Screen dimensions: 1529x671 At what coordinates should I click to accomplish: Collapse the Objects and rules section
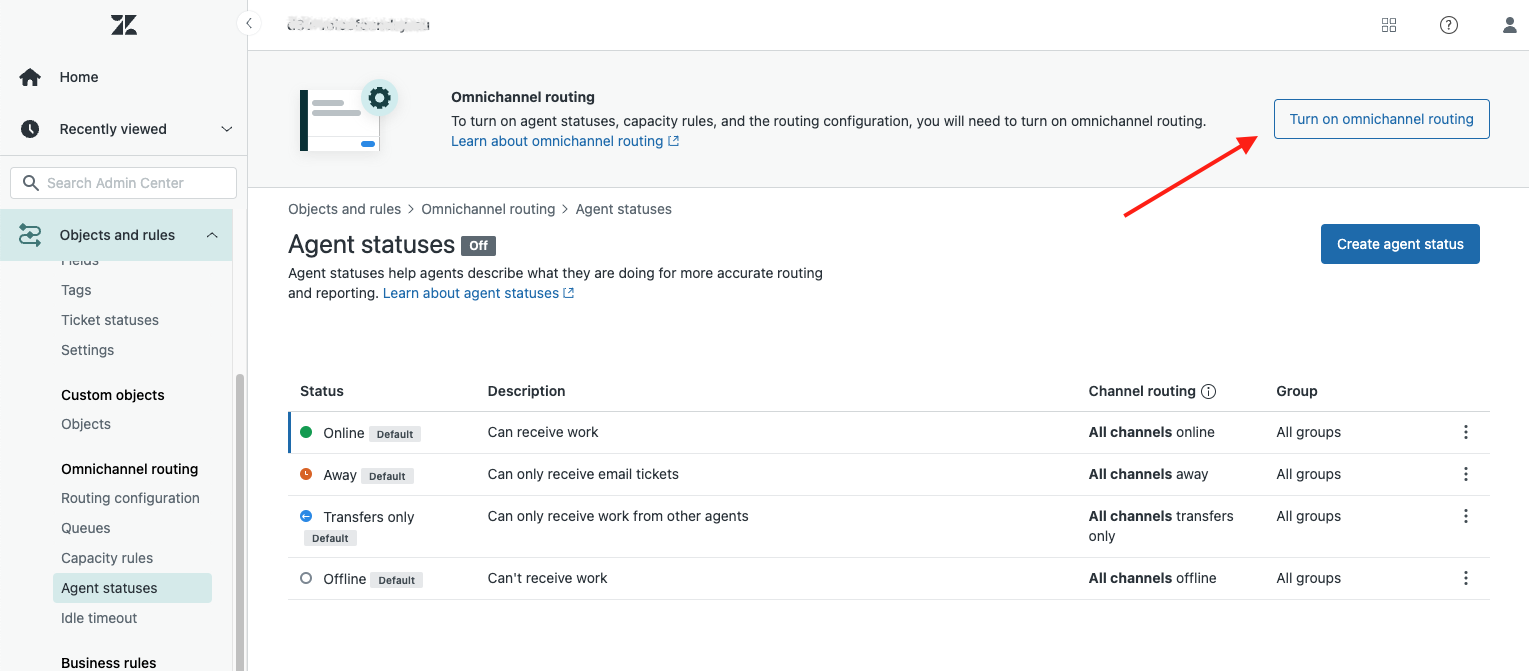point(212,235)
